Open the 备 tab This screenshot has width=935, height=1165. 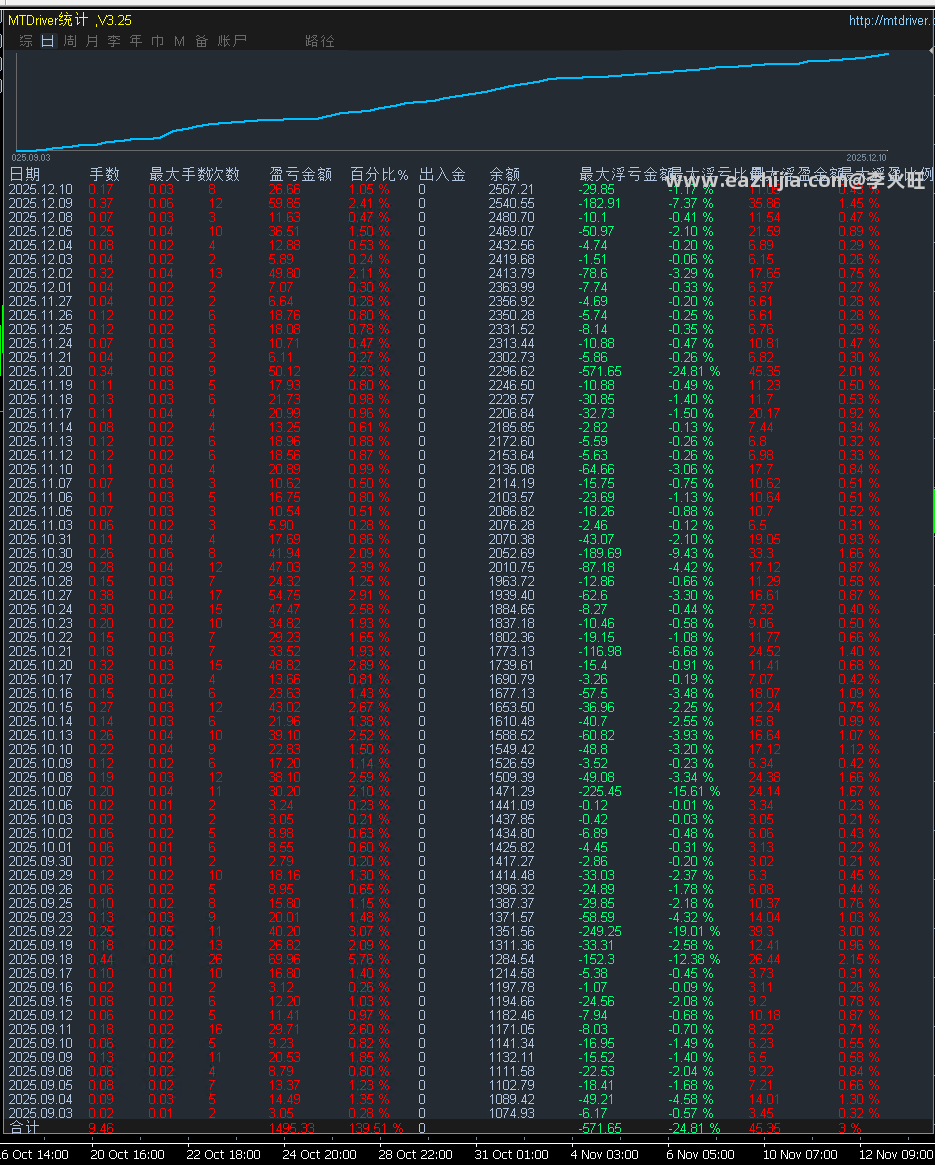click(201, 41)
